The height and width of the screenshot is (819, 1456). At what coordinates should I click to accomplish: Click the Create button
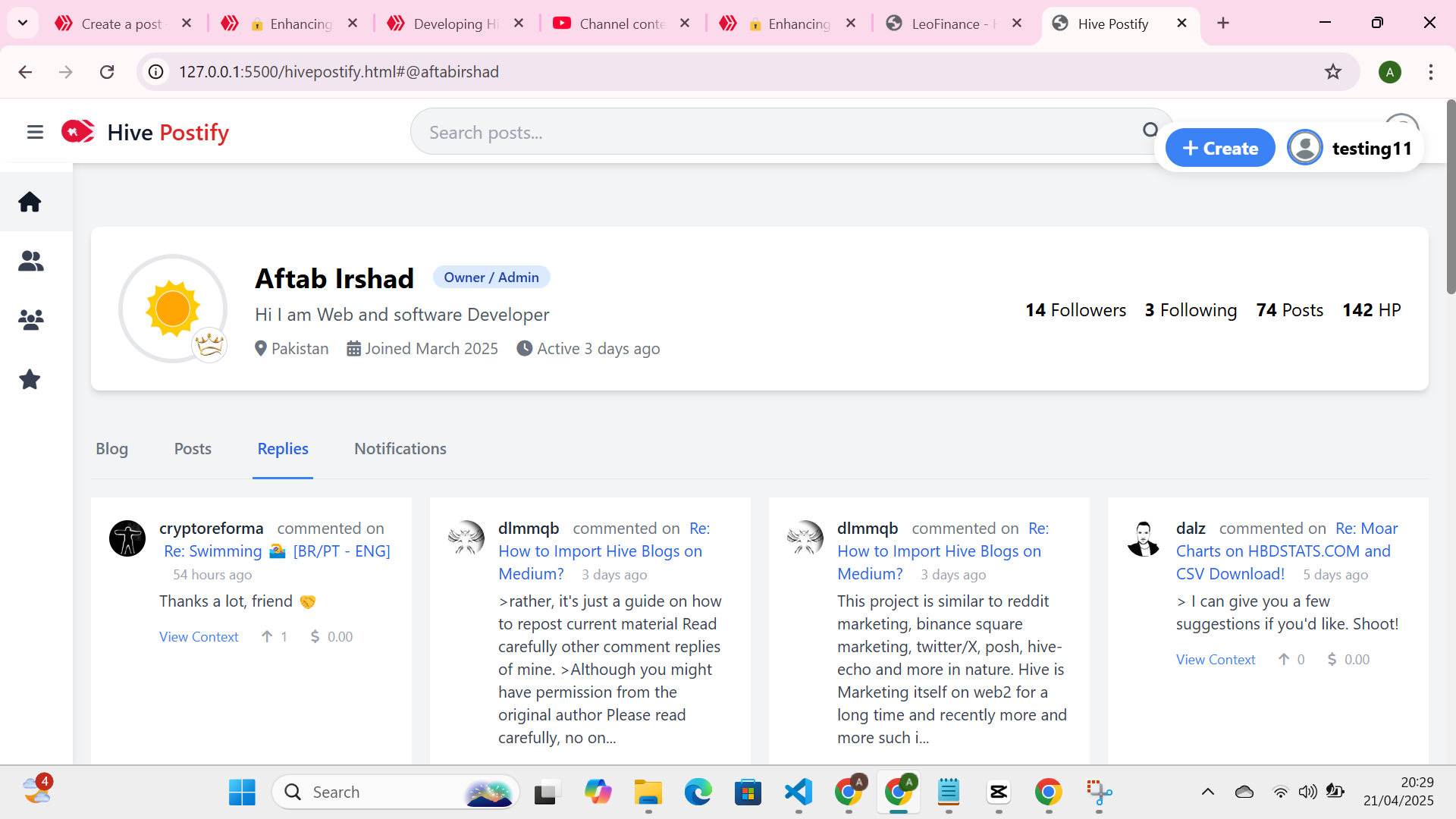point(1219,148)
